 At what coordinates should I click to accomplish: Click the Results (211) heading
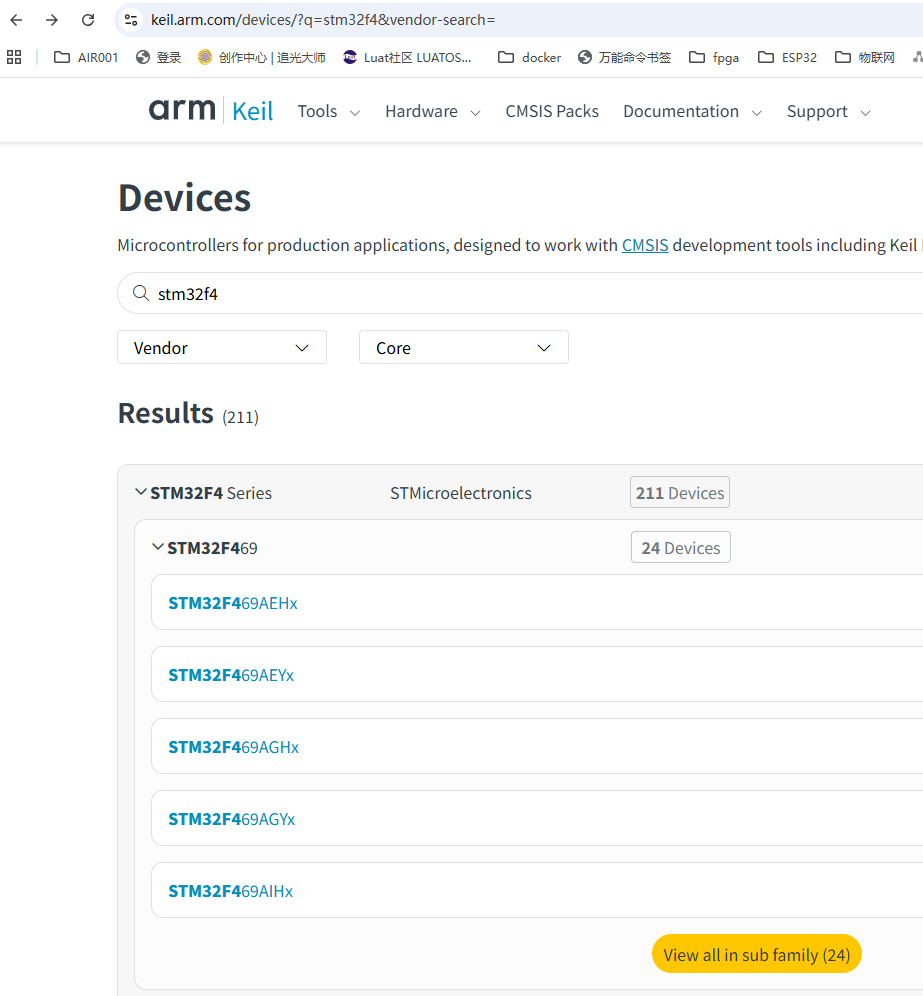188,414
